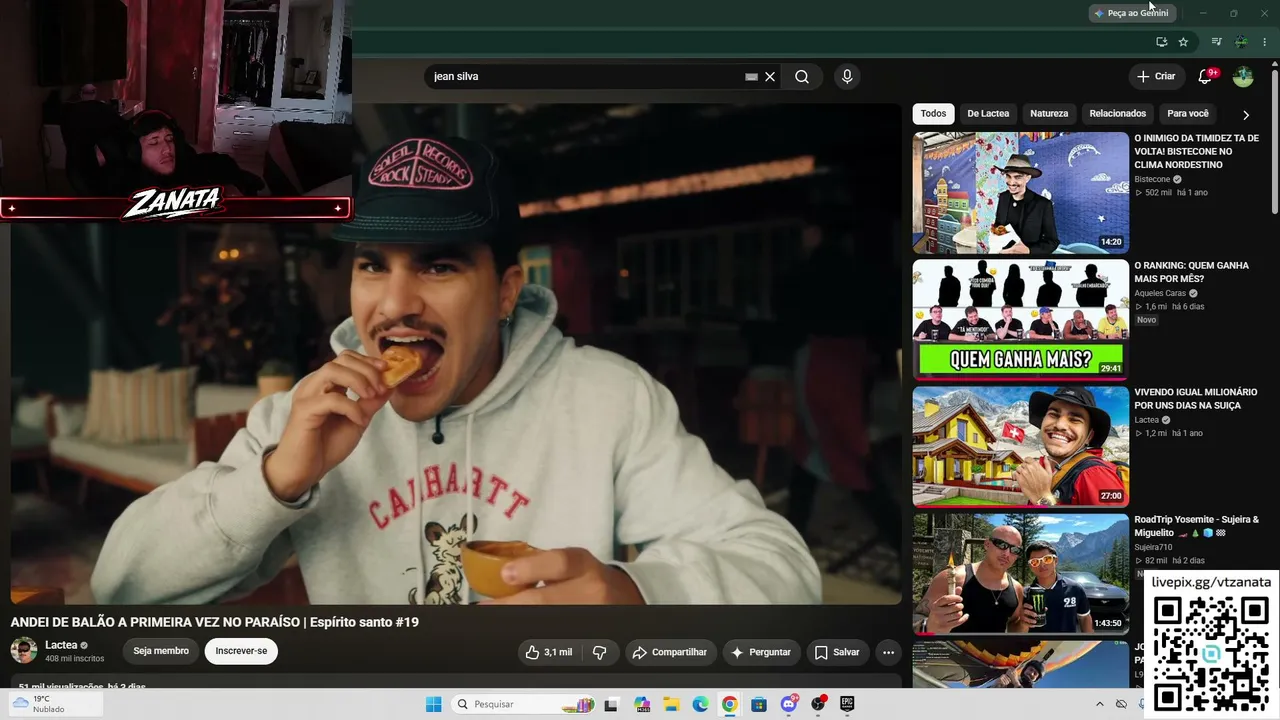Viewport: 1280px width, 720px height.
Task: Select the Natureza filter chip
Action: click(x=1049, y=114)
